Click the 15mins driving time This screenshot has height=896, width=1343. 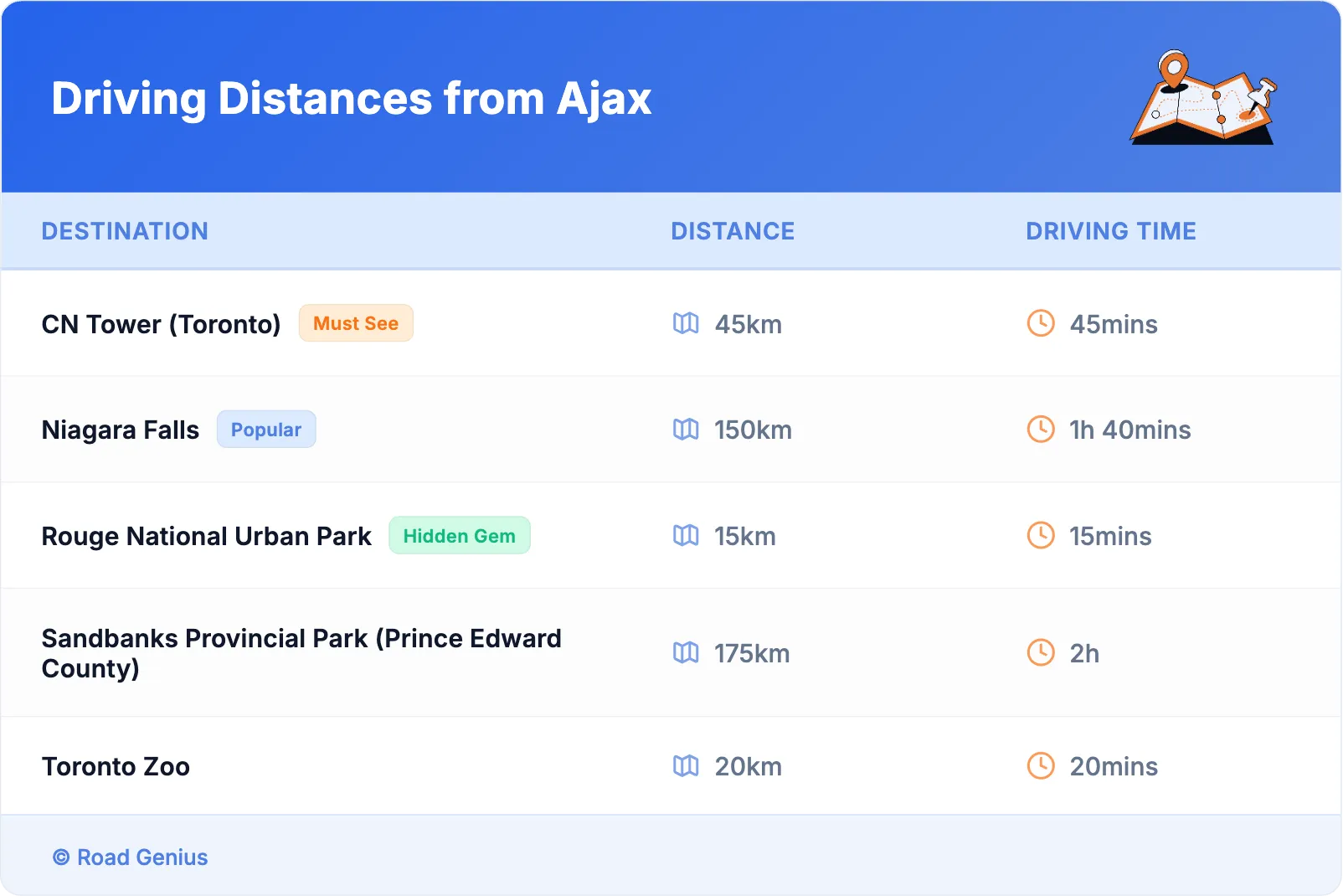[1110, 536]
